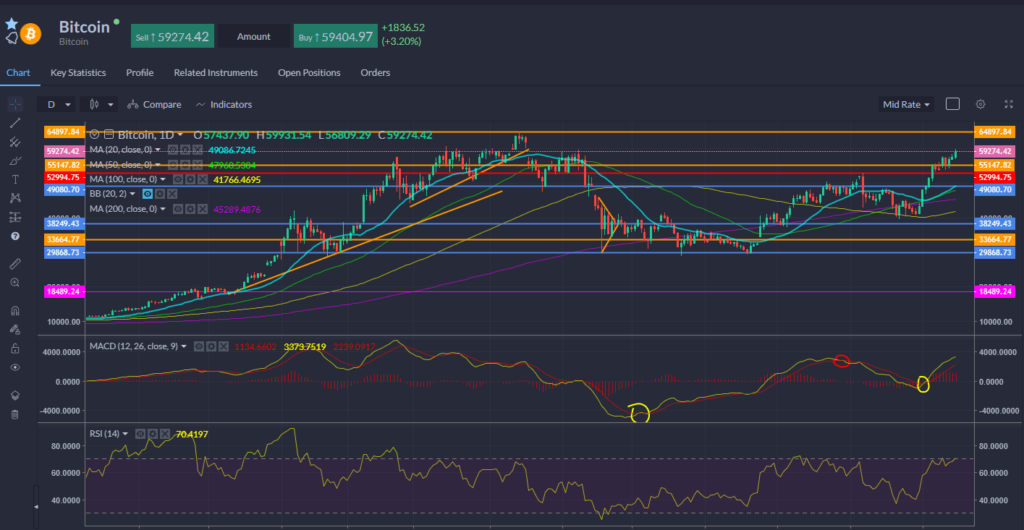Open the Key Statistics tab
The image size is (1024, 530).
78,72
